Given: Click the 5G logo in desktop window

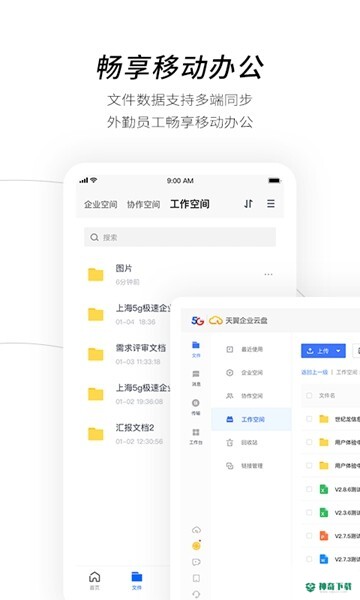Looking at the screenshot, I should (x=198, y=320).
